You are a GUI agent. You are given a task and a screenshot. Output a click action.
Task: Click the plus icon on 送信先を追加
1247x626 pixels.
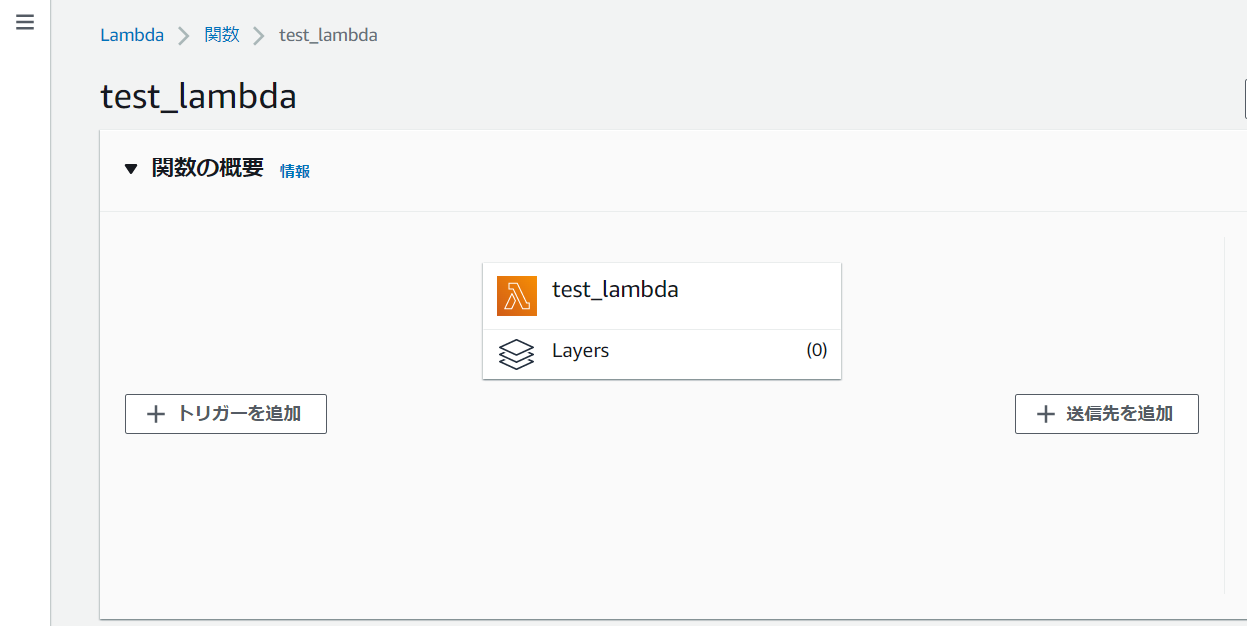1045,413
